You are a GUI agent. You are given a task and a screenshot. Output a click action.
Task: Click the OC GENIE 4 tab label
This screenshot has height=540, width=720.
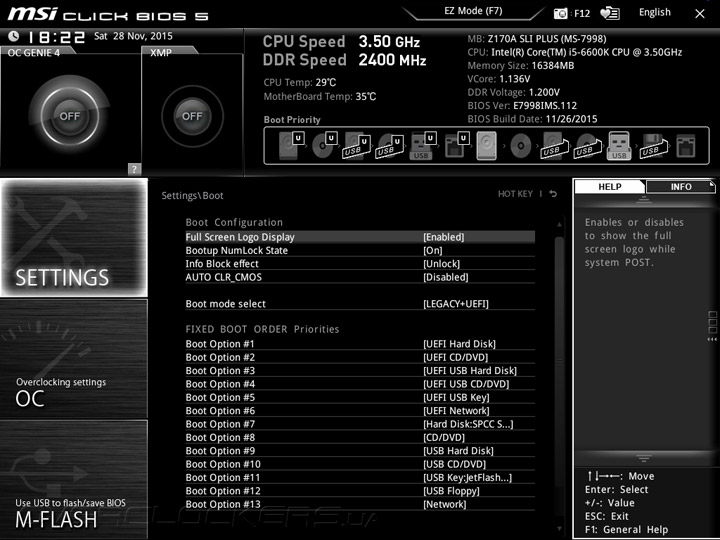pos(34,52)
